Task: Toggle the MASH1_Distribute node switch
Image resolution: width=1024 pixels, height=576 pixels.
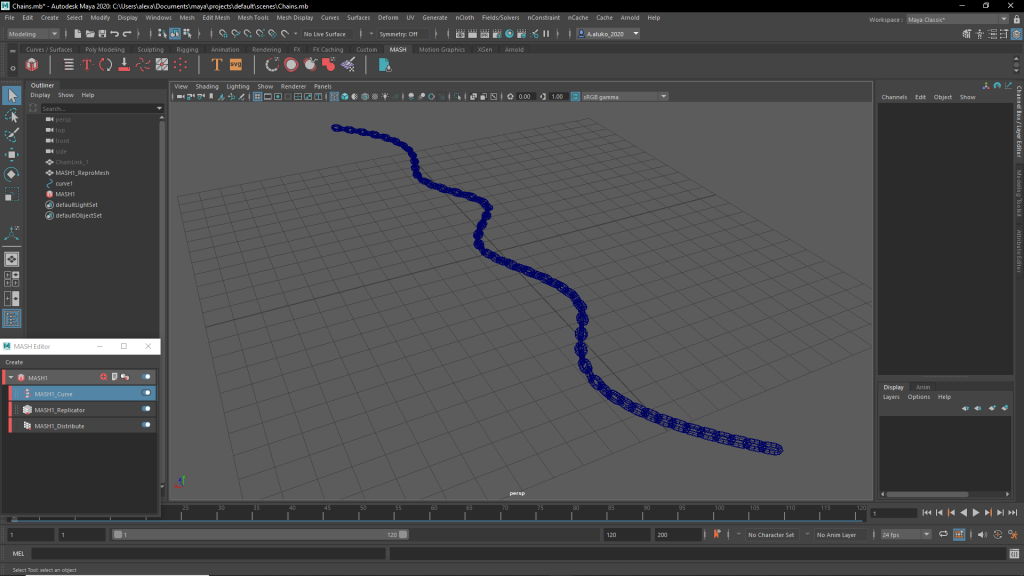Action: pyautogui.click(x=147, y=425)
